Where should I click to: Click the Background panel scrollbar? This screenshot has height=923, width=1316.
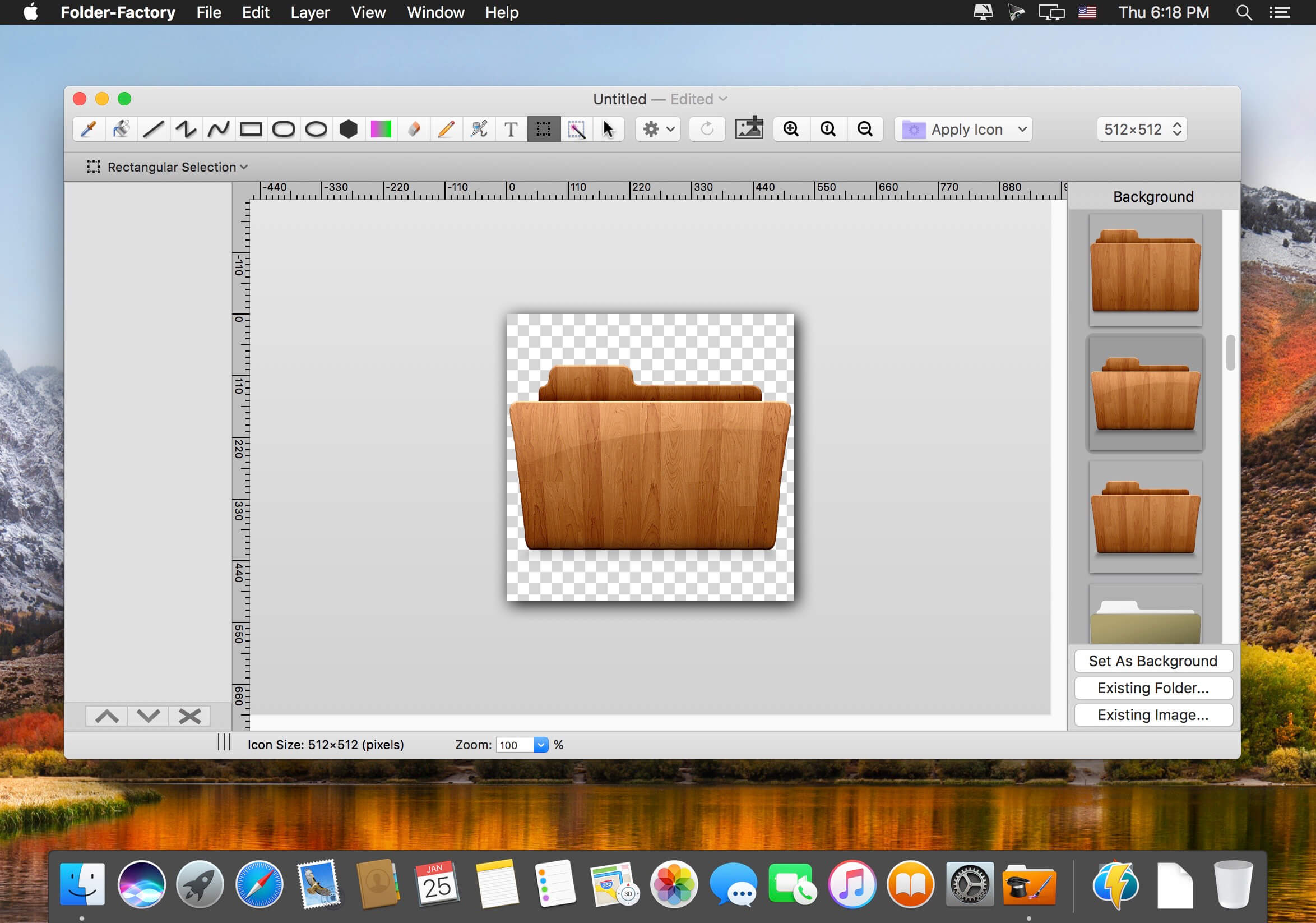pos(1231,353)
